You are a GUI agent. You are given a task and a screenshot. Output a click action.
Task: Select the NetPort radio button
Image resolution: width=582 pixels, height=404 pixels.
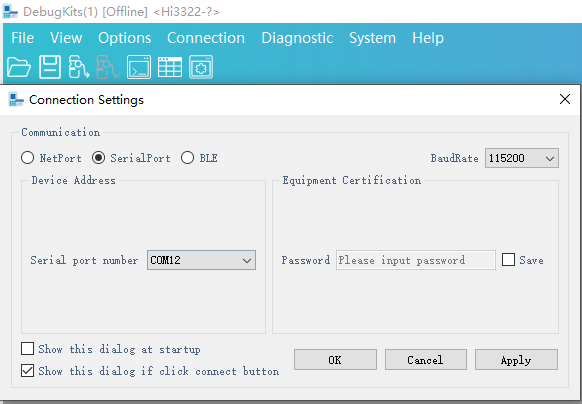pyautogui.click(x=27, y=158)
